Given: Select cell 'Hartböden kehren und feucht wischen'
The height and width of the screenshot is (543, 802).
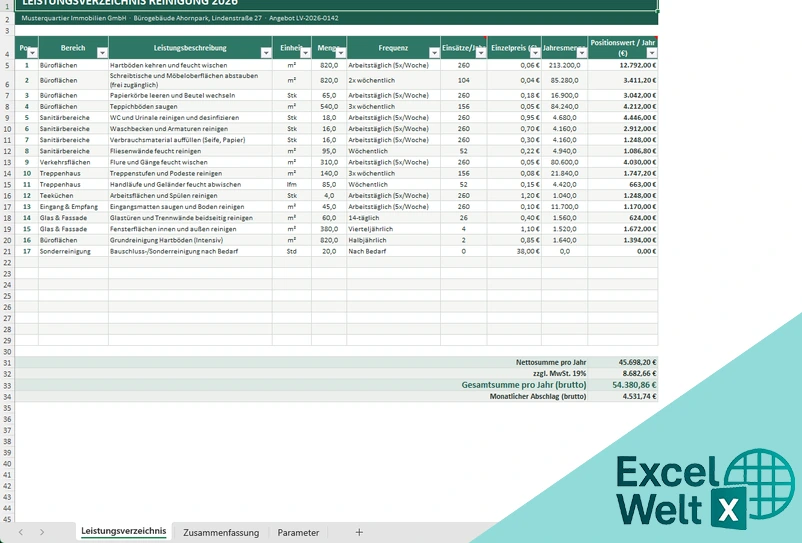Looking at the screenshot, I should (190, 65).
